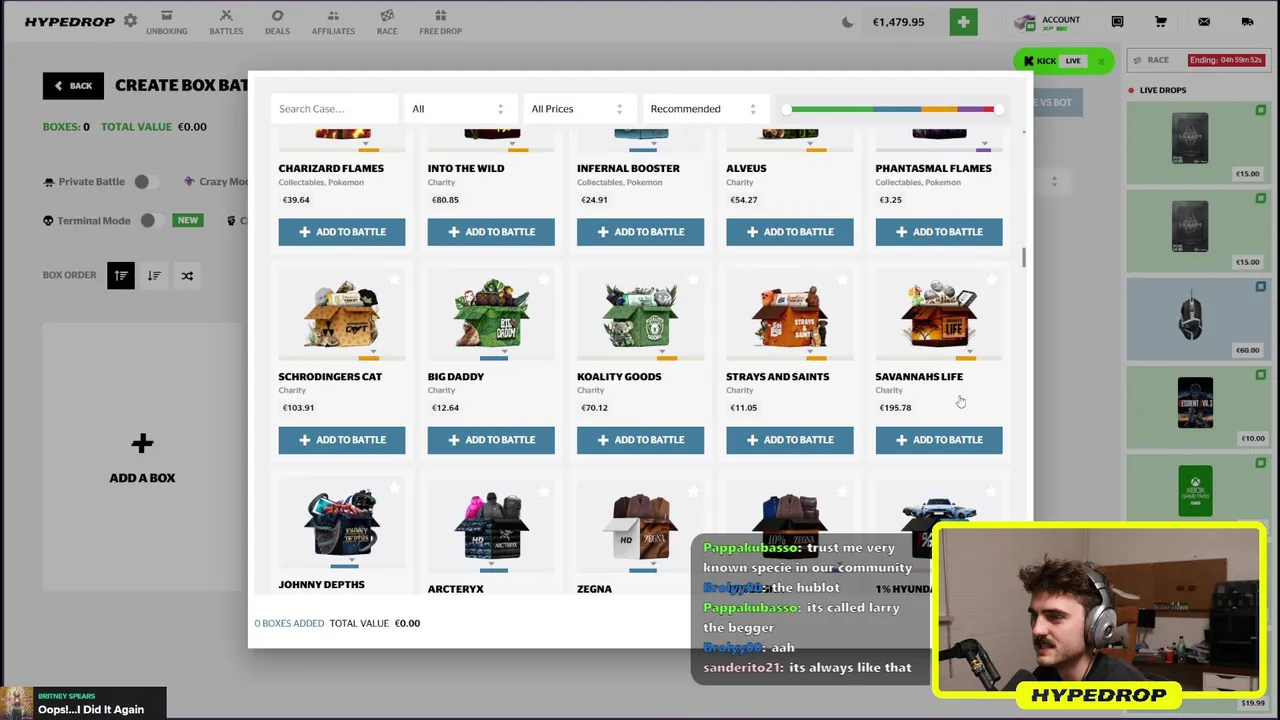The width and height of the screenshot is (1280, 720).
Task: Click the Search Case input field
Action: [x=334, y=109]
